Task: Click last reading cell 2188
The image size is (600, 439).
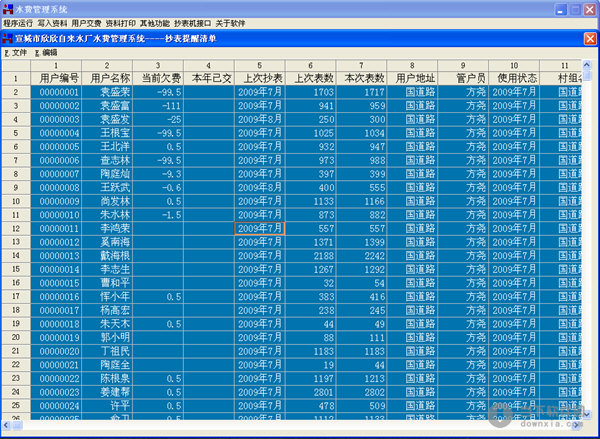Action: click(311, 256)
